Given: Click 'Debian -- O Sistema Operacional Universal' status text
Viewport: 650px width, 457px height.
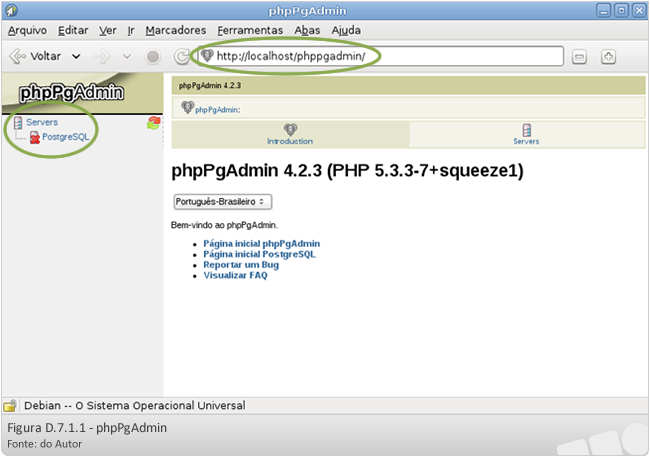Looking at the screenshot, I should pyautogui.click(x=135, y=406).
